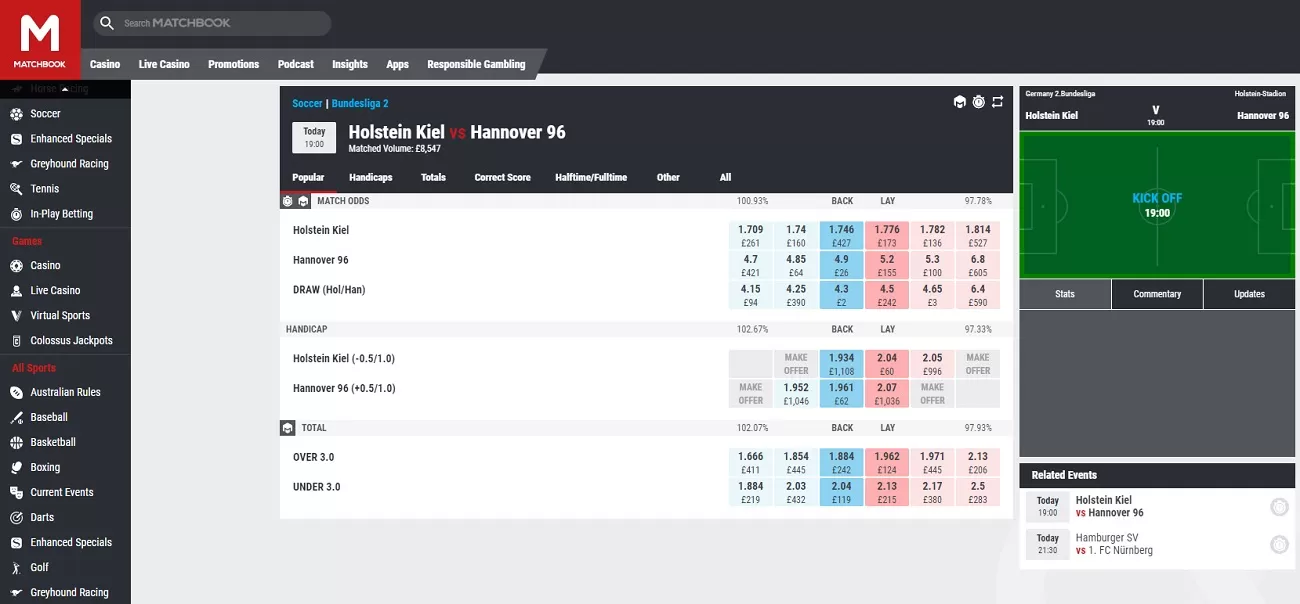Click Baseball bat icon in sidebar

pyautogui.click(x=16, y=418)
